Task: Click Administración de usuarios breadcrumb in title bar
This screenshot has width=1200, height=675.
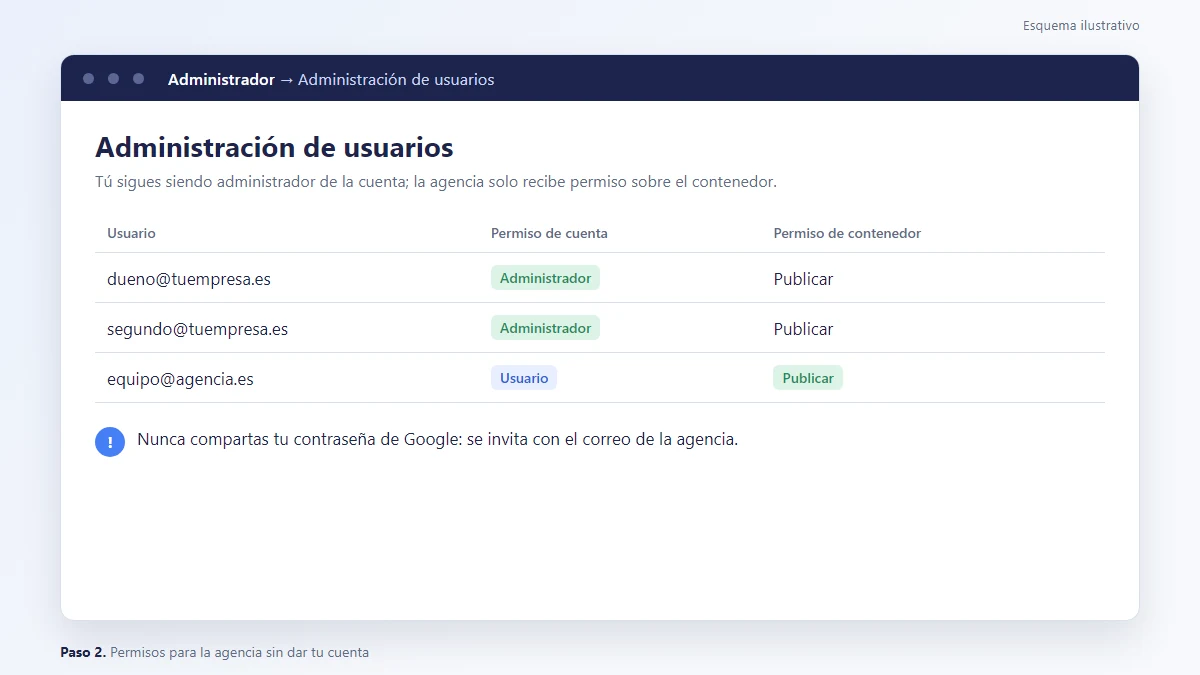Action: click(396, 79)
